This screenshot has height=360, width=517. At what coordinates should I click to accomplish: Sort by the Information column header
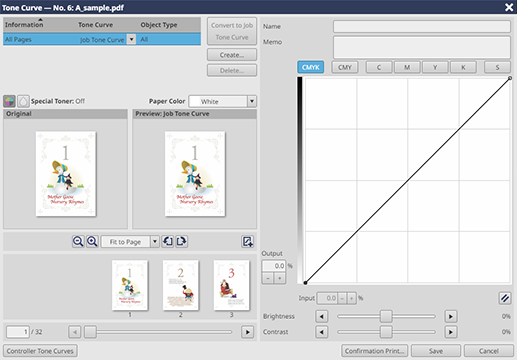24,25
